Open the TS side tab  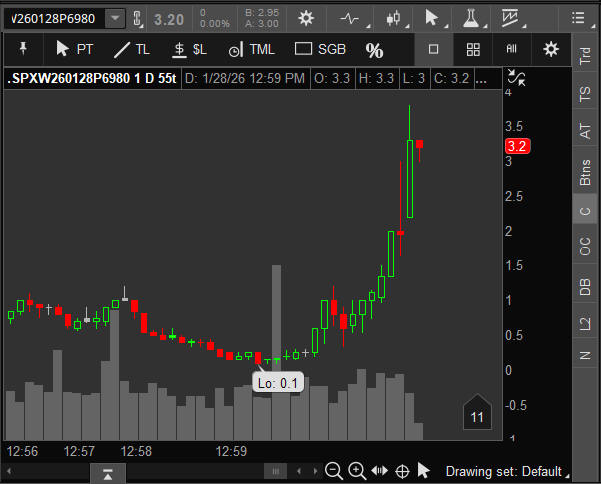[585, 94]
